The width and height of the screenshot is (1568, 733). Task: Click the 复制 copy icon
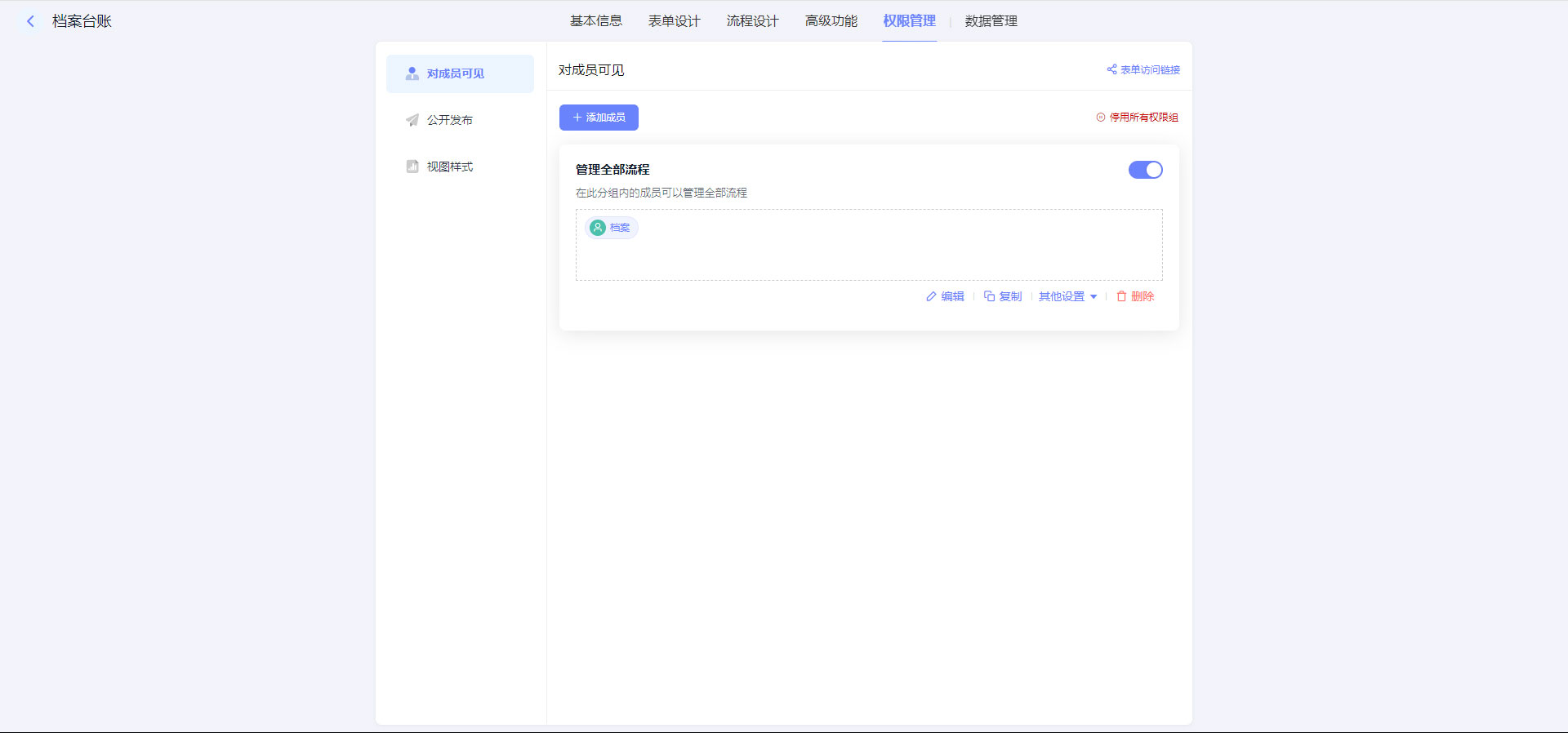[x=989, y=296]
